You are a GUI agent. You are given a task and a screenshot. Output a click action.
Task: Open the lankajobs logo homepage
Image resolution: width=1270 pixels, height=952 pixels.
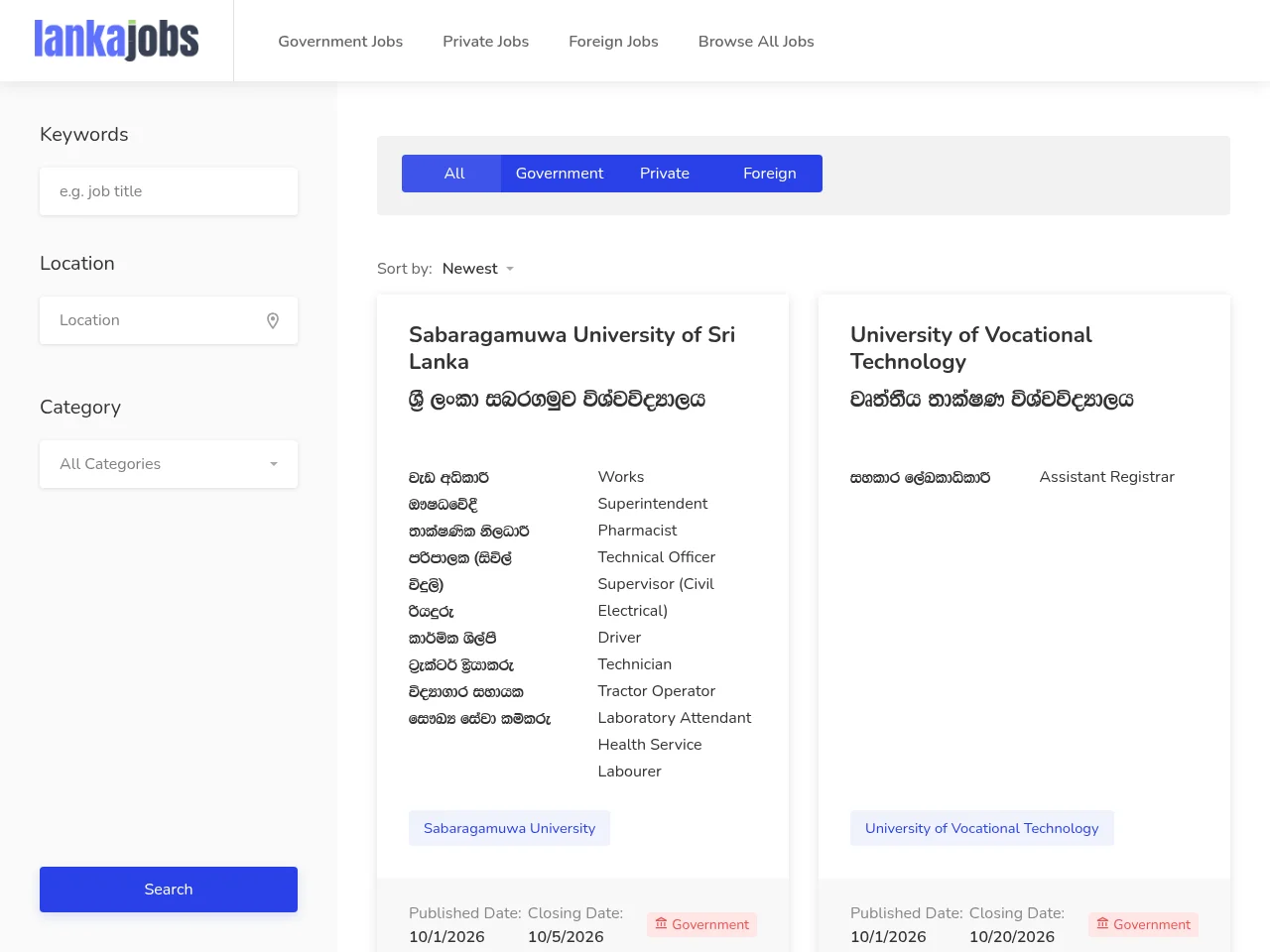point(116,41)
